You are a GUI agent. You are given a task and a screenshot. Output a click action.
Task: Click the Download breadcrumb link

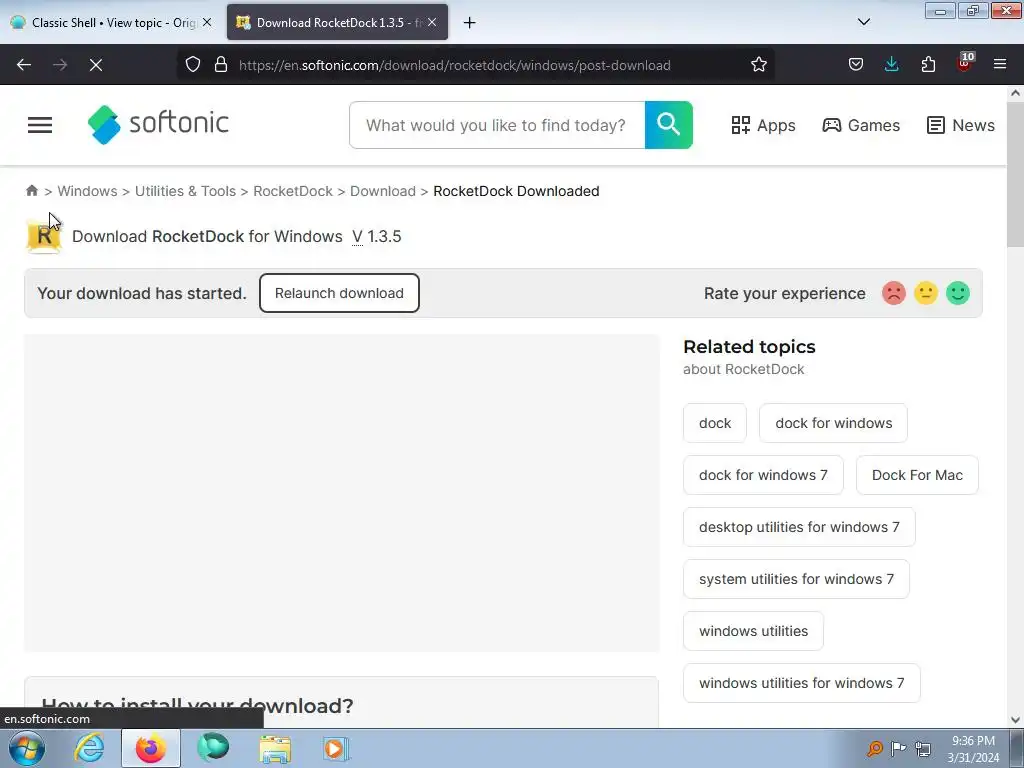pos(383,191)
